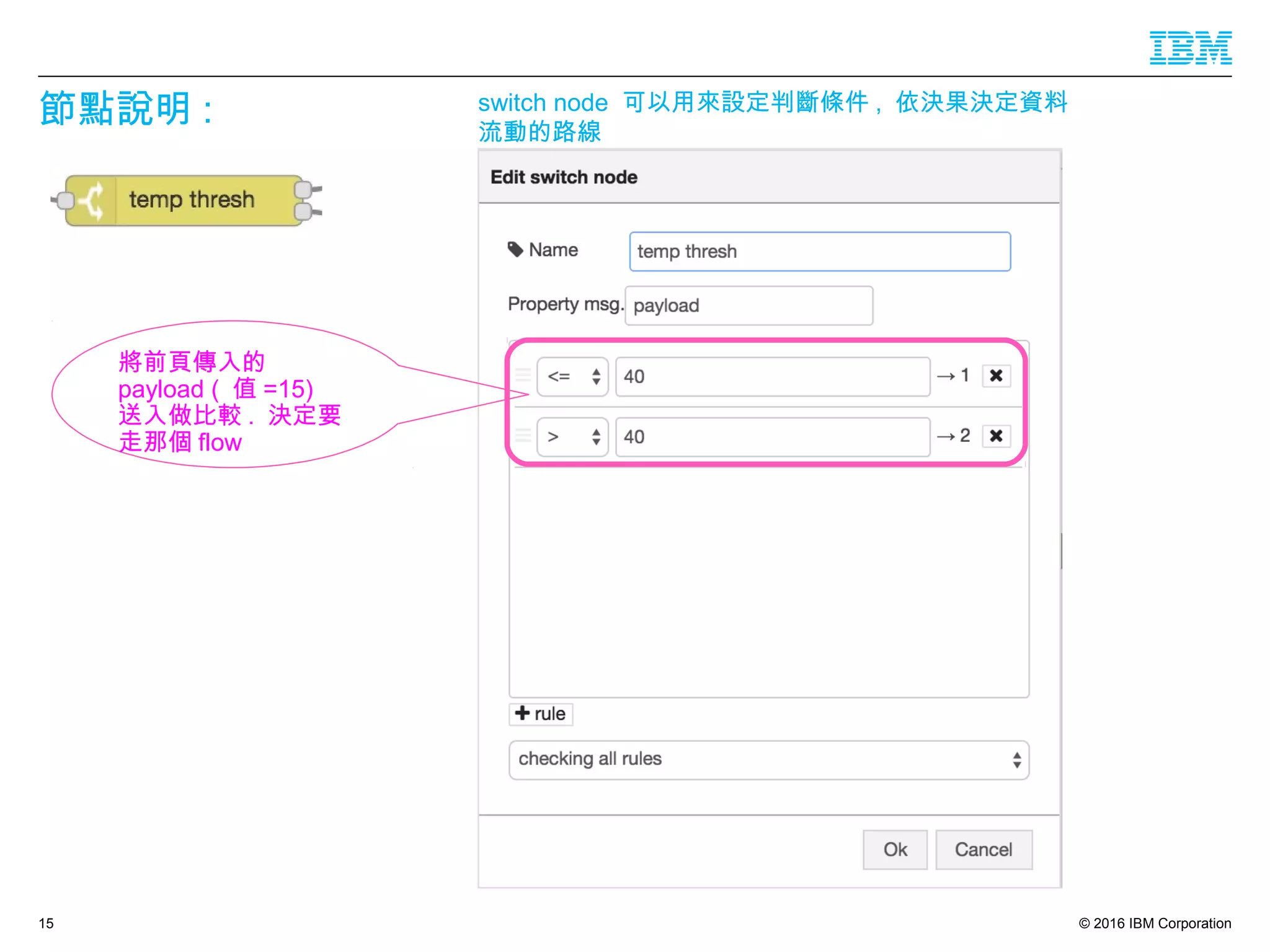Click the Property payload input field
The height and width of the screenshot is (952, 1270).
[748, 305]
